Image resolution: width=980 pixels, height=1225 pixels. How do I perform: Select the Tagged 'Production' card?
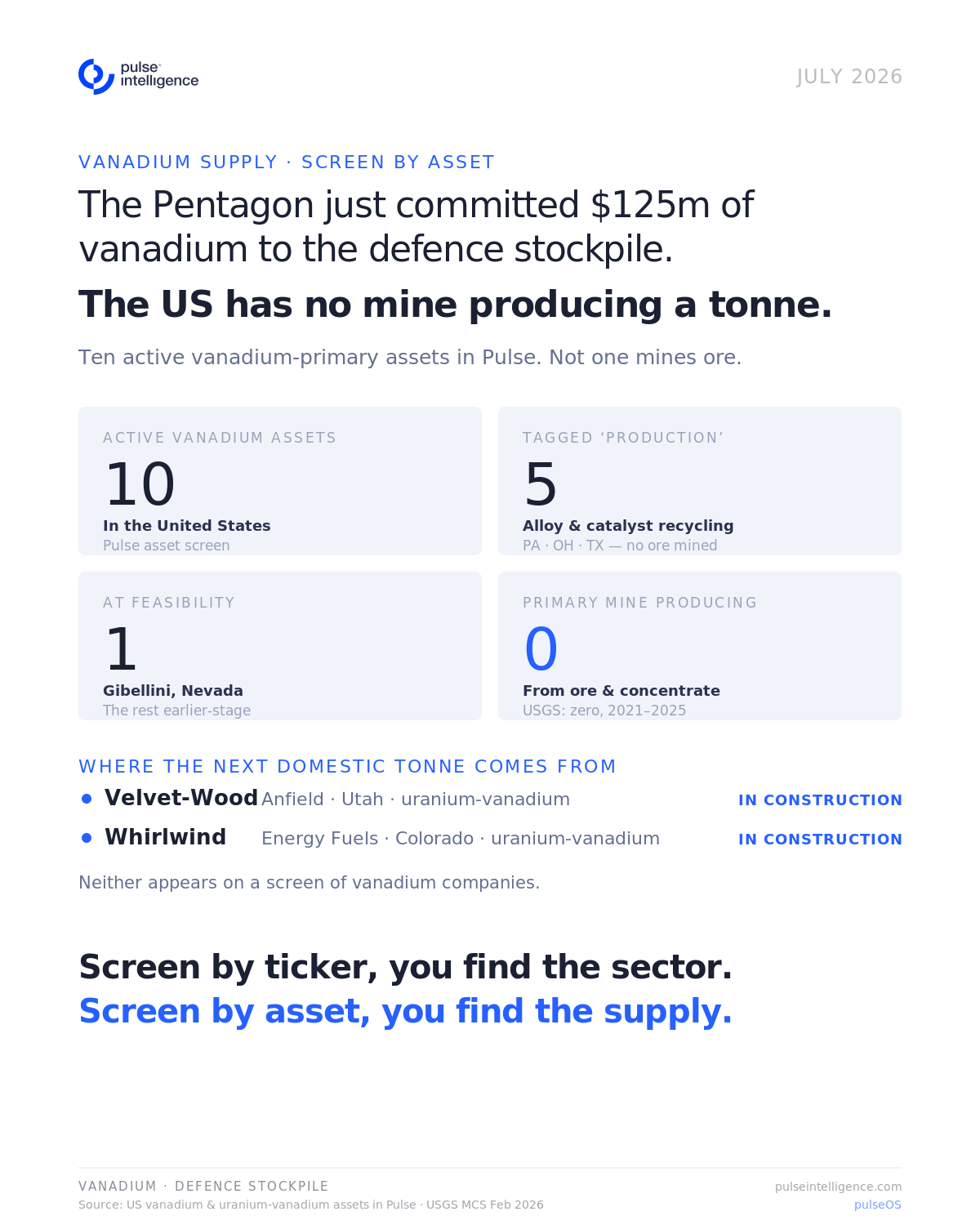coord(700,481)
